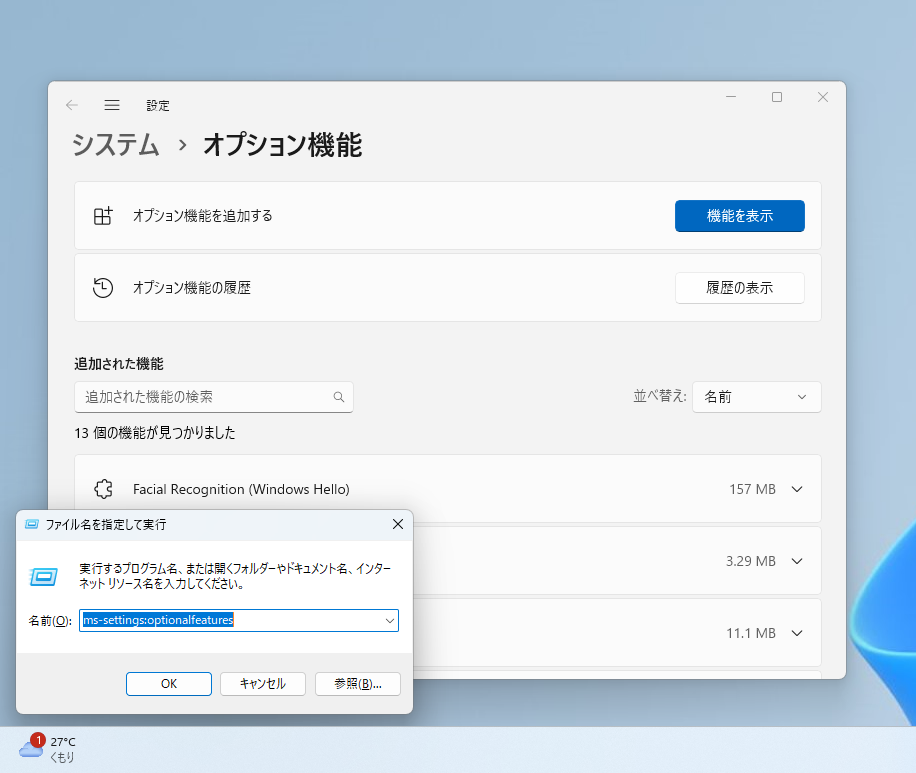Click the 追加された機能の検索 search field

[x=200, y=397]
